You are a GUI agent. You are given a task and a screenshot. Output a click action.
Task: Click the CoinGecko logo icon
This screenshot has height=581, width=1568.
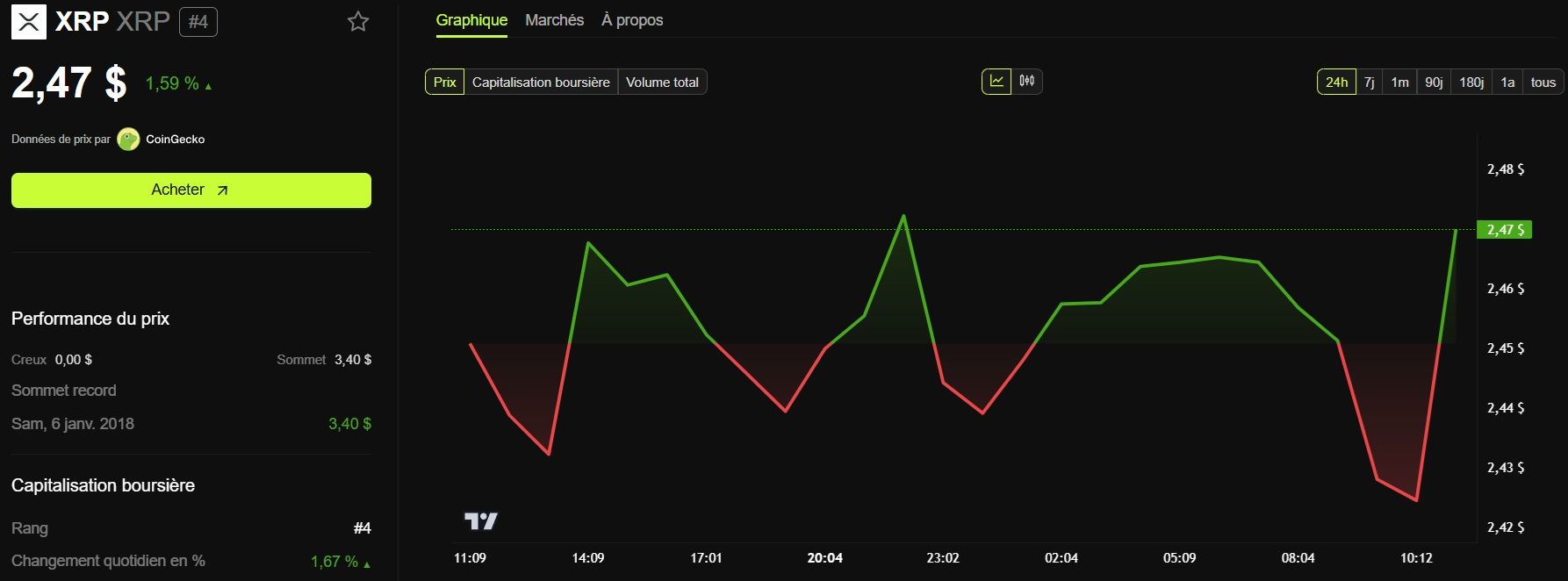pos(128,140)
